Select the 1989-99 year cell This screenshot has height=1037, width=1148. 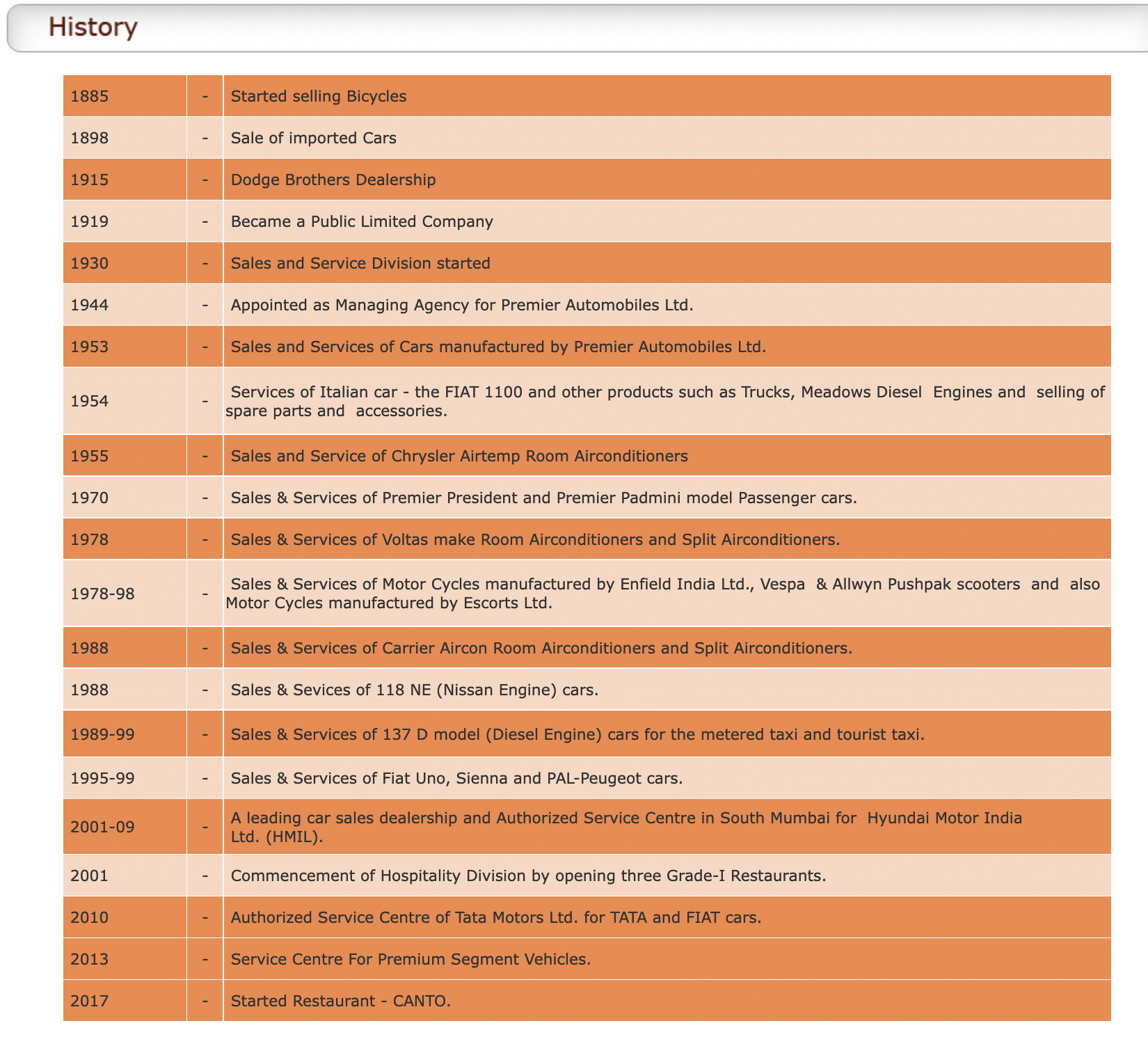tap(125, 734)
